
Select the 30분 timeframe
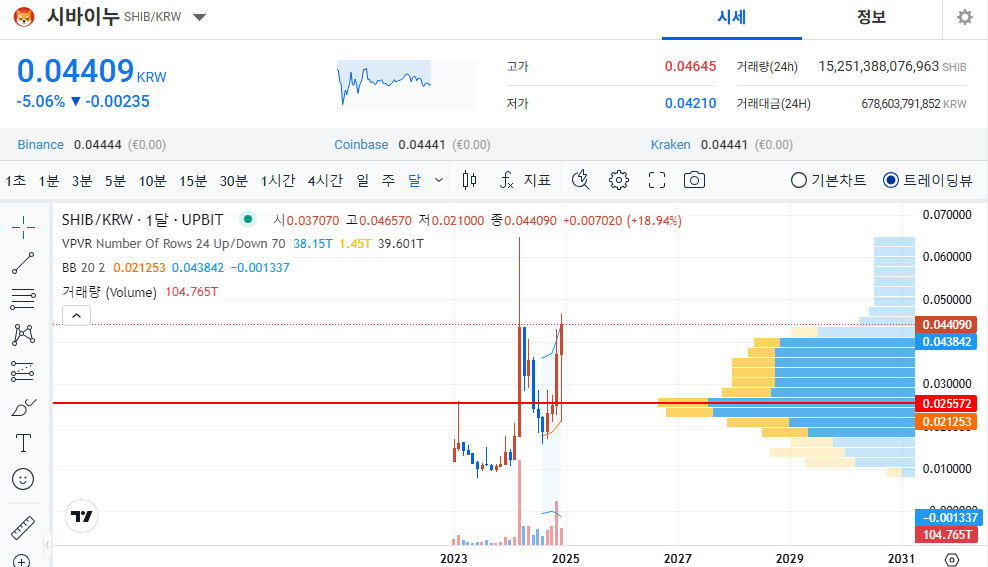[234, 181]
